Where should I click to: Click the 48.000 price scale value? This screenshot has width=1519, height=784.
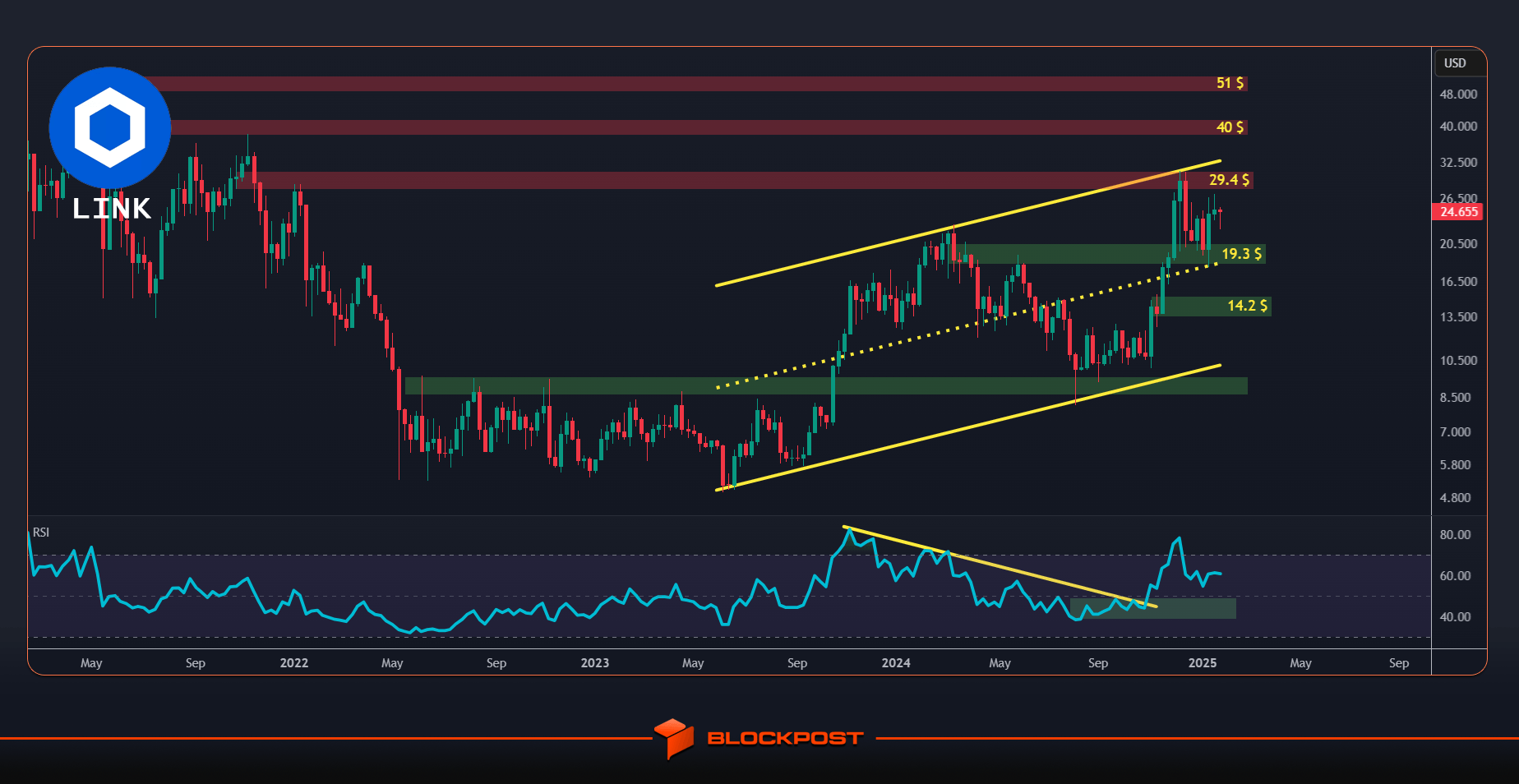pos(1458,95)
